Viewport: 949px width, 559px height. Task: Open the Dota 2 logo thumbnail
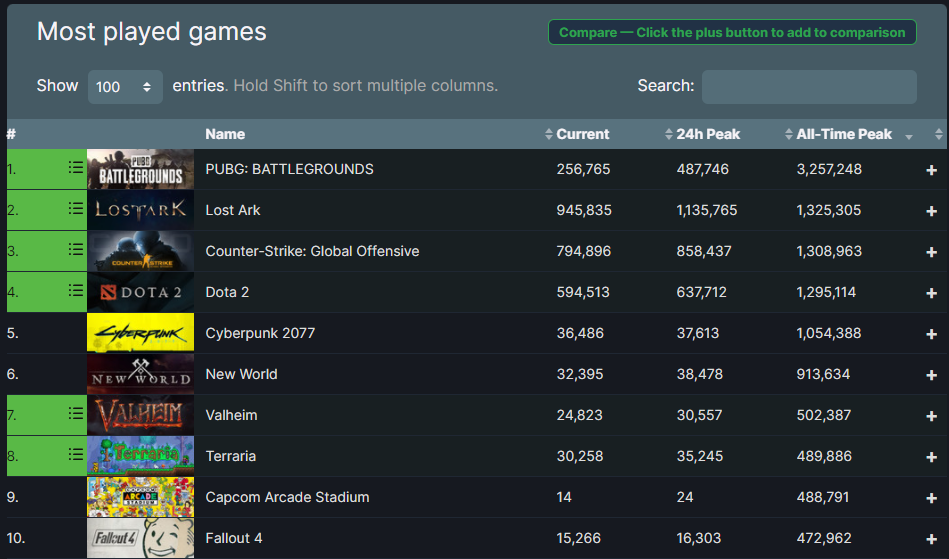tap(140, 292)
